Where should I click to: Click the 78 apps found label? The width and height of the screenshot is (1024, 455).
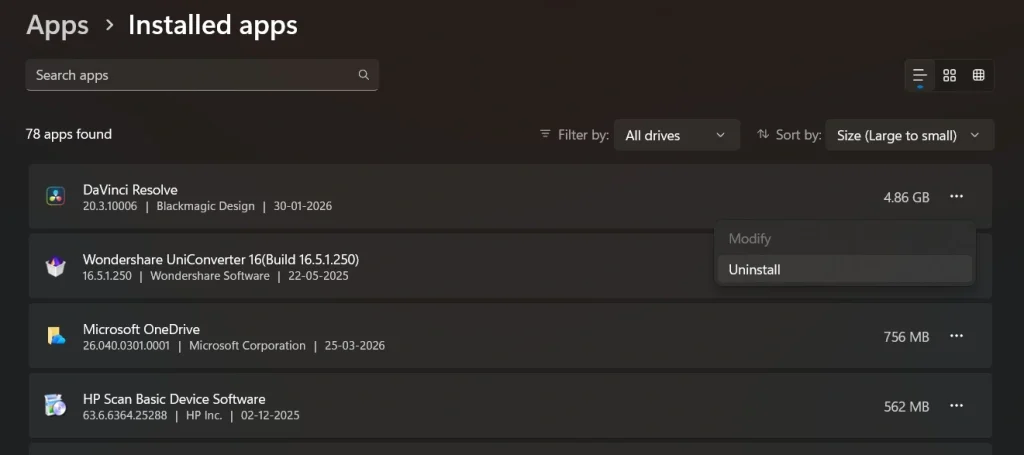coord(69,134)
